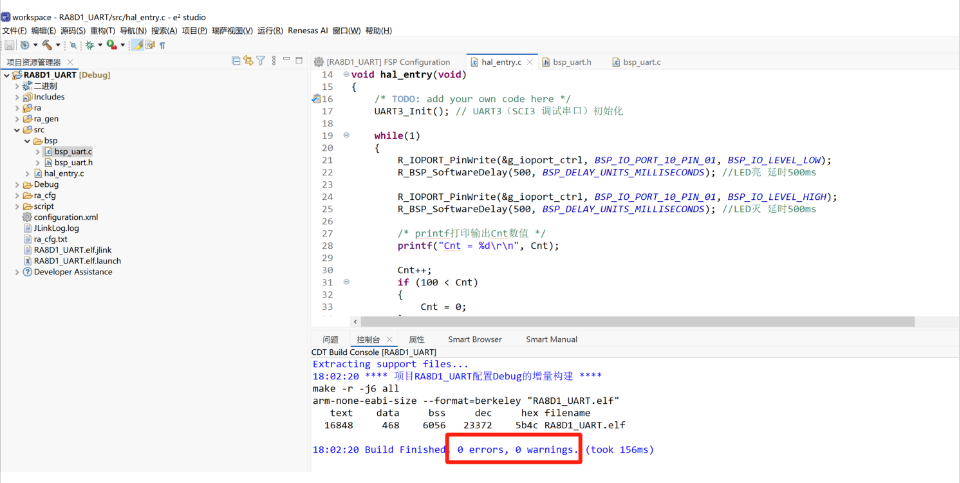Minimize the project explorer panel
The height and width of the screenshot is (483, 960).
pos(287,59)
